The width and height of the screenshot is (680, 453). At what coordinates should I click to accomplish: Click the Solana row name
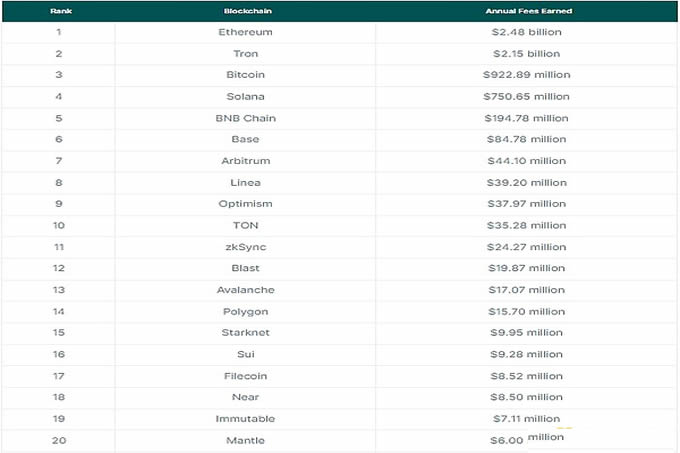(245, 96)
